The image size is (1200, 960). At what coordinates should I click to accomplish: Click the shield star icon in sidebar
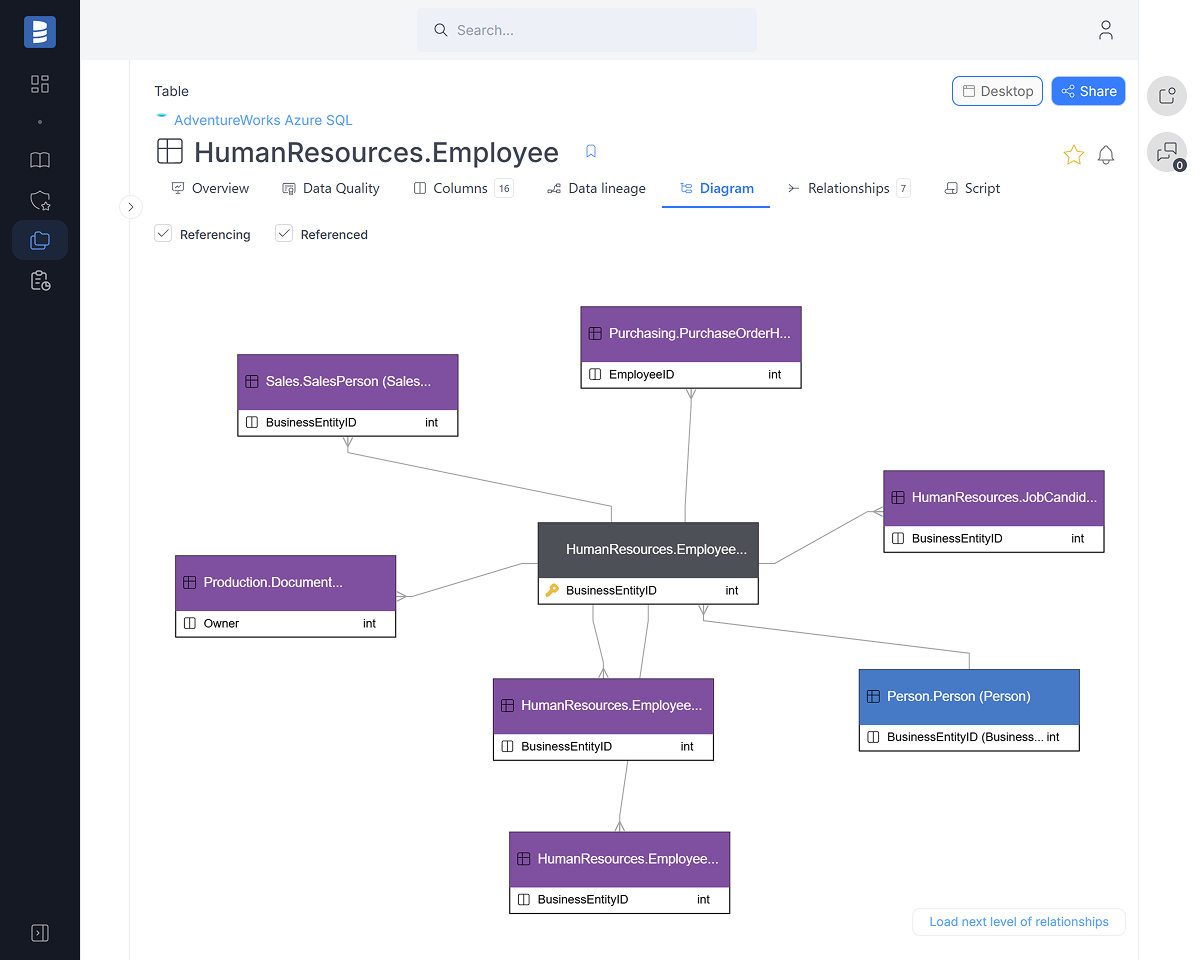pos(40,201)
